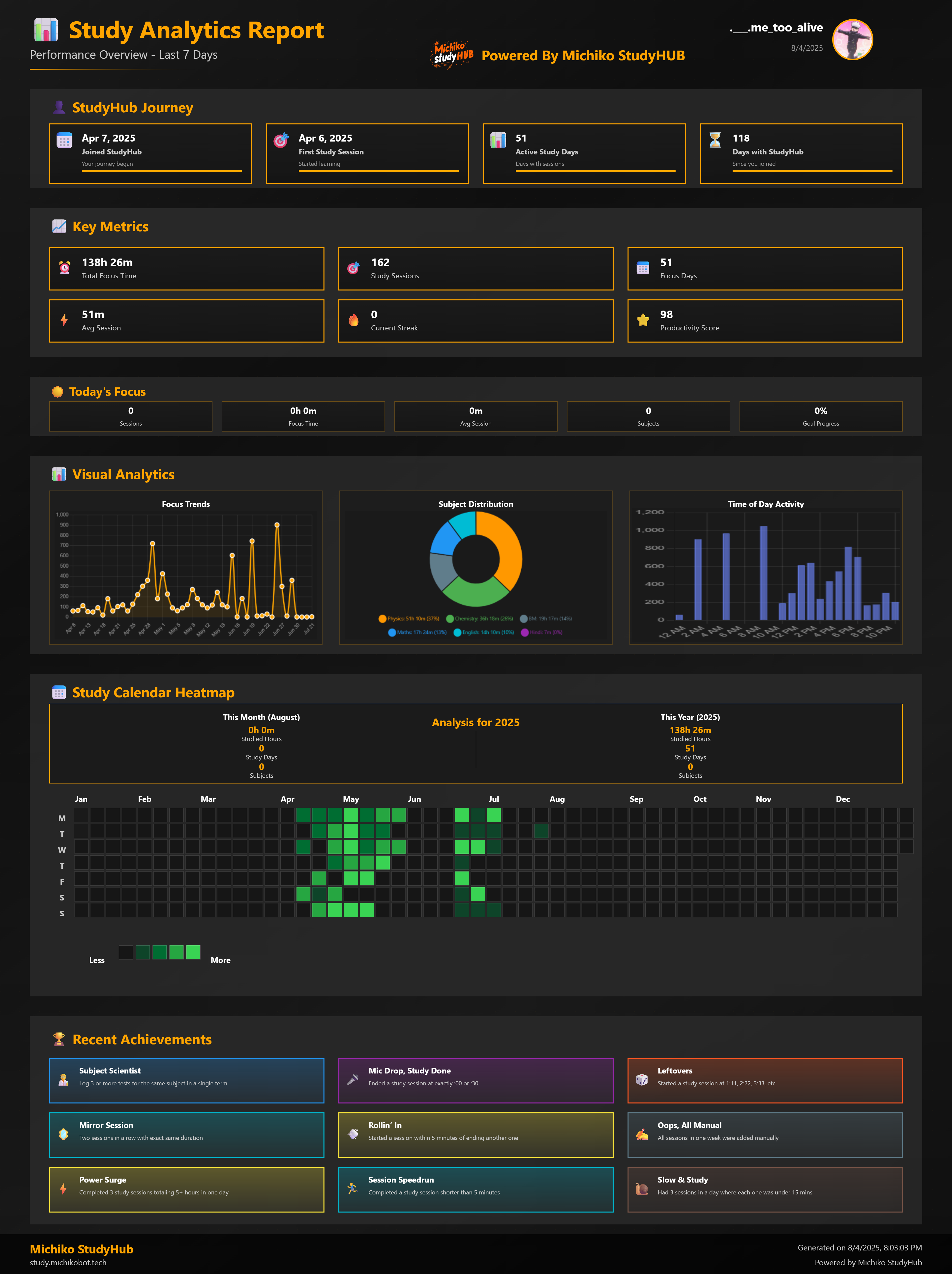Image resolution: width=952 pixels, height=1274 pixels.
Task: Toggle Maths legend entry in donut chart
Action: click(x=417, y=632)
